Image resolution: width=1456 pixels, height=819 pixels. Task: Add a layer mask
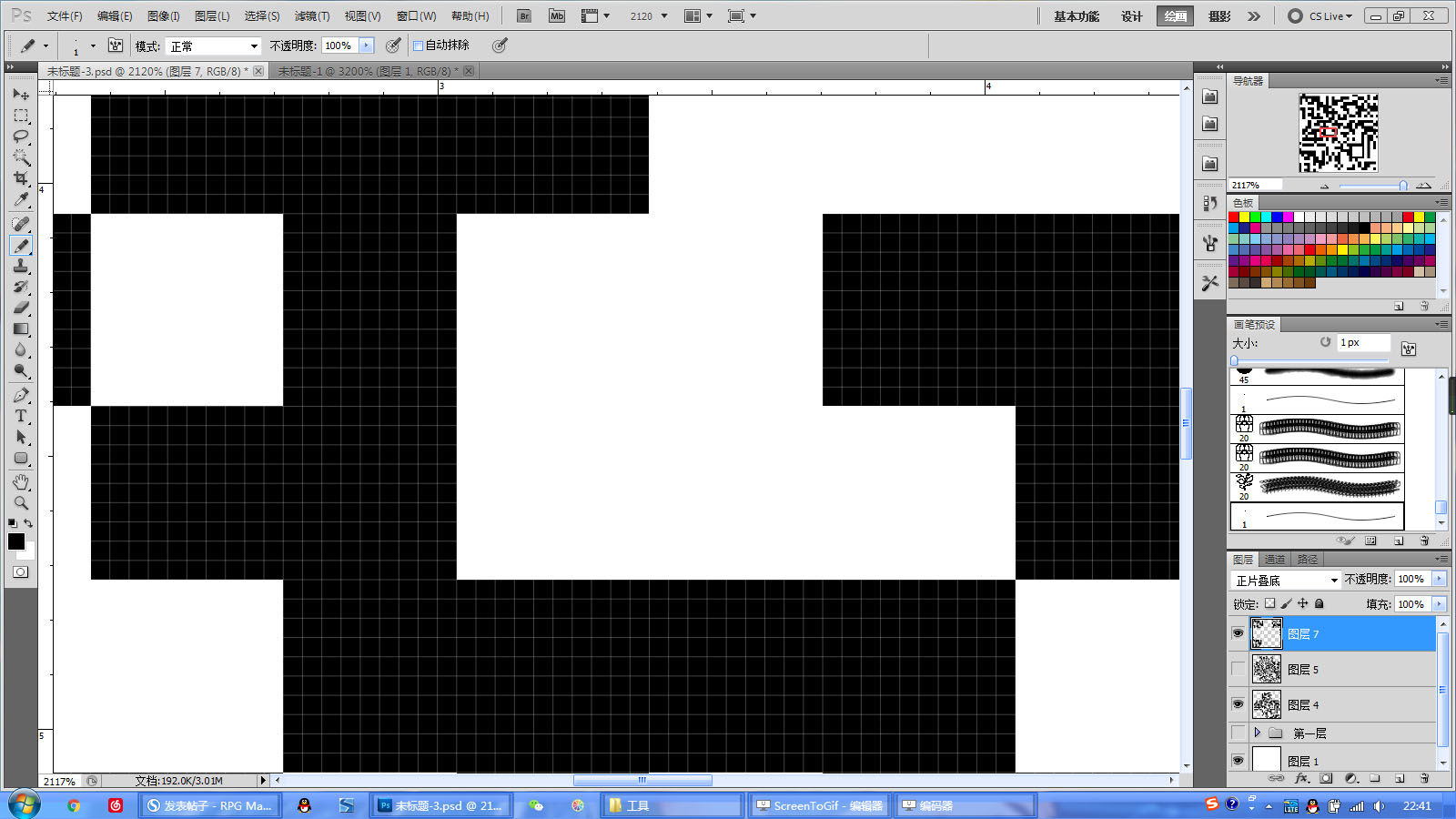pos(1326,779)
